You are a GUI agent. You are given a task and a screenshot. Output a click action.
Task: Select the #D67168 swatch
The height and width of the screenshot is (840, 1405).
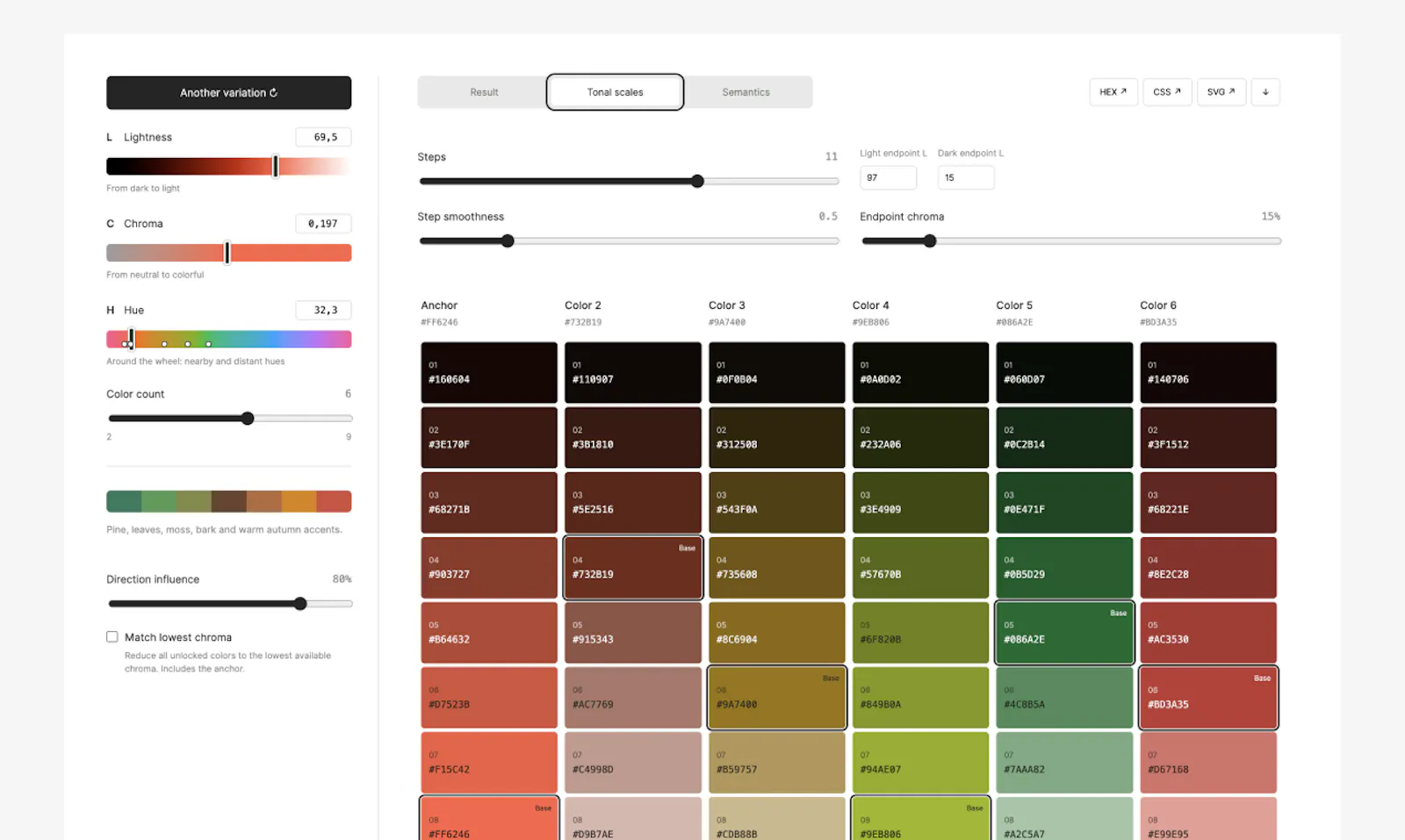tap(1208, 763)
